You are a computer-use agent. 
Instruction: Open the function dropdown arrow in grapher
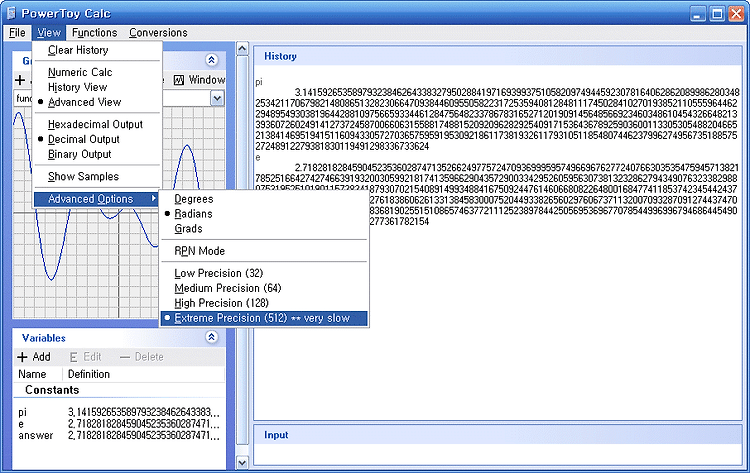(x=217, y=99)
